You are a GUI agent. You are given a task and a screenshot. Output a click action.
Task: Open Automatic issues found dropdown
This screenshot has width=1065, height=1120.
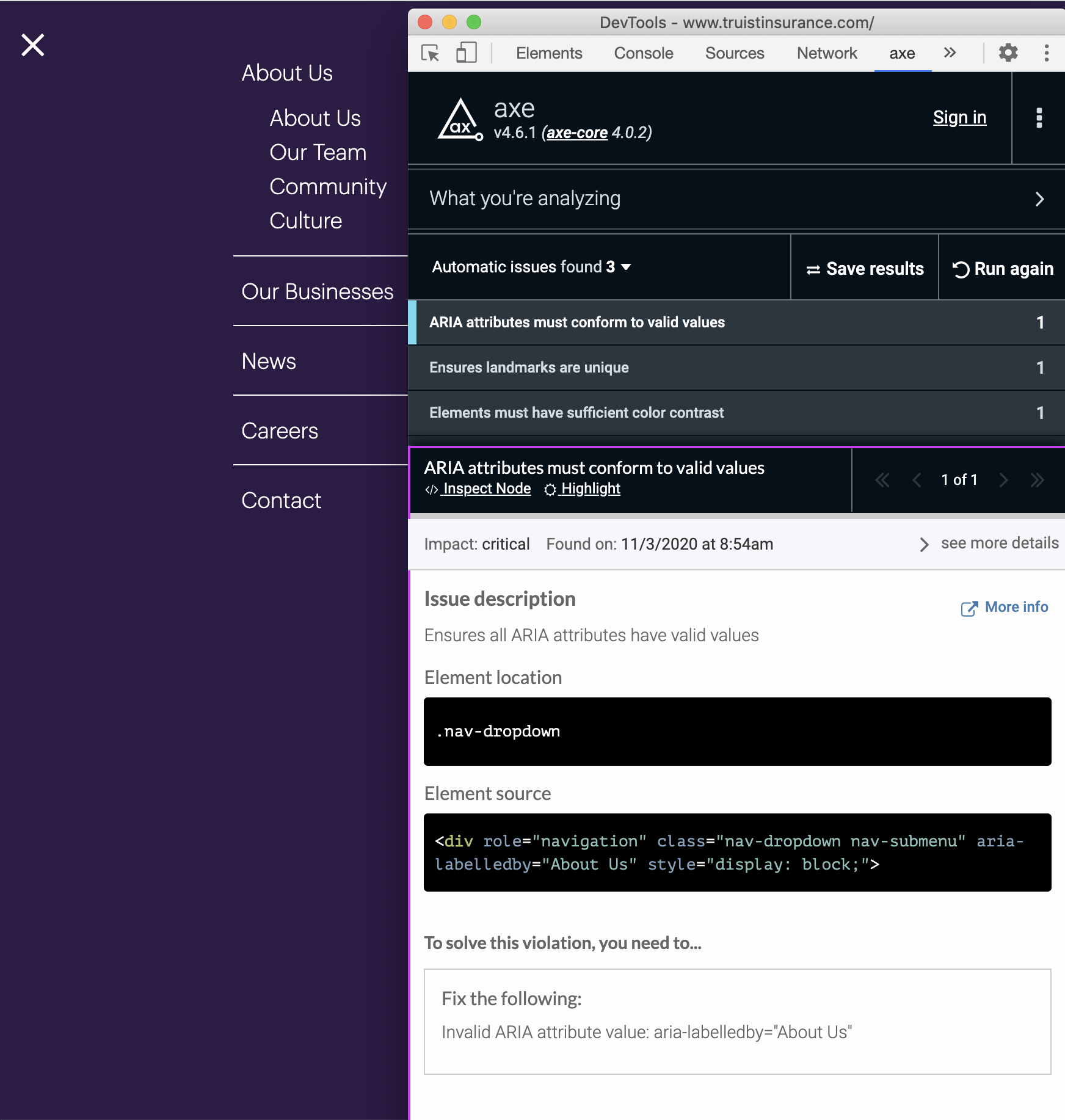(x=531, y=267)
